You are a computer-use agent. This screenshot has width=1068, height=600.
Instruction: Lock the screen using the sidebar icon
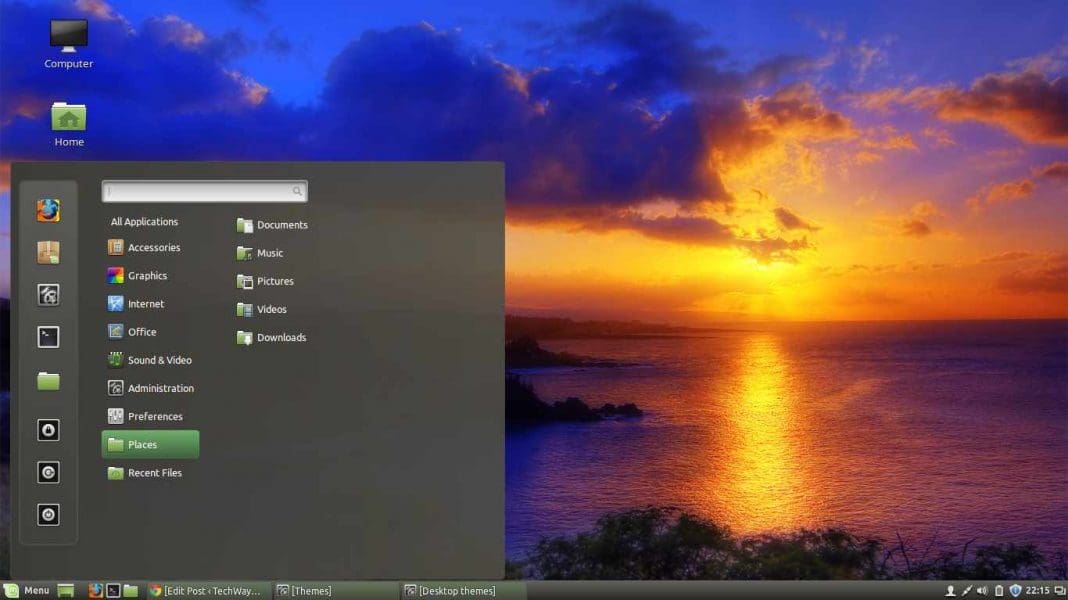[47, 430]
